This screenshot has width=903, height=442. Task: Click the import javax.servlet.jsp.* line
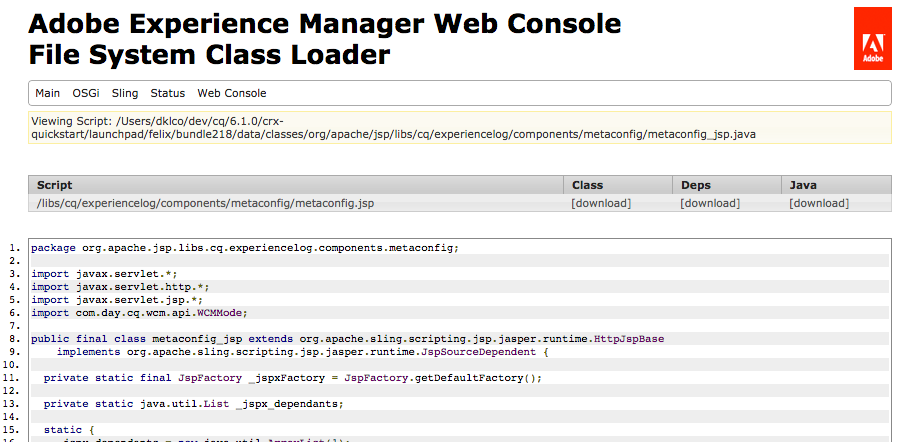117,300
